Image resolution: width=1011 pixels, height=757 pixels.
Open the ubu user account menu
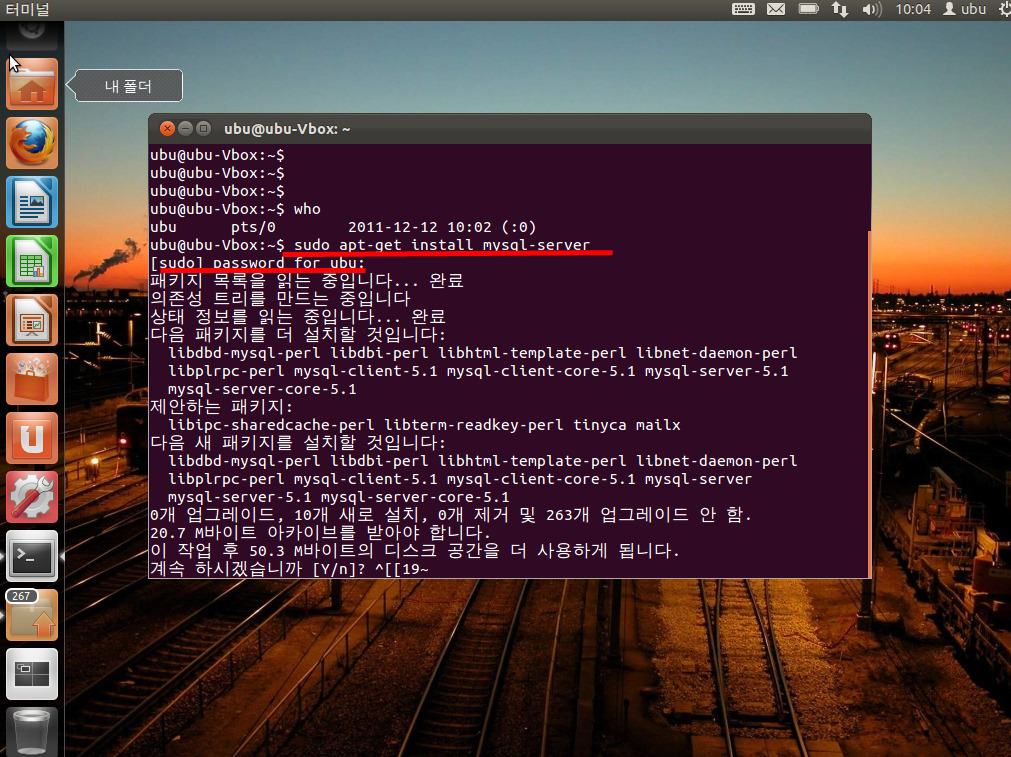963,10
